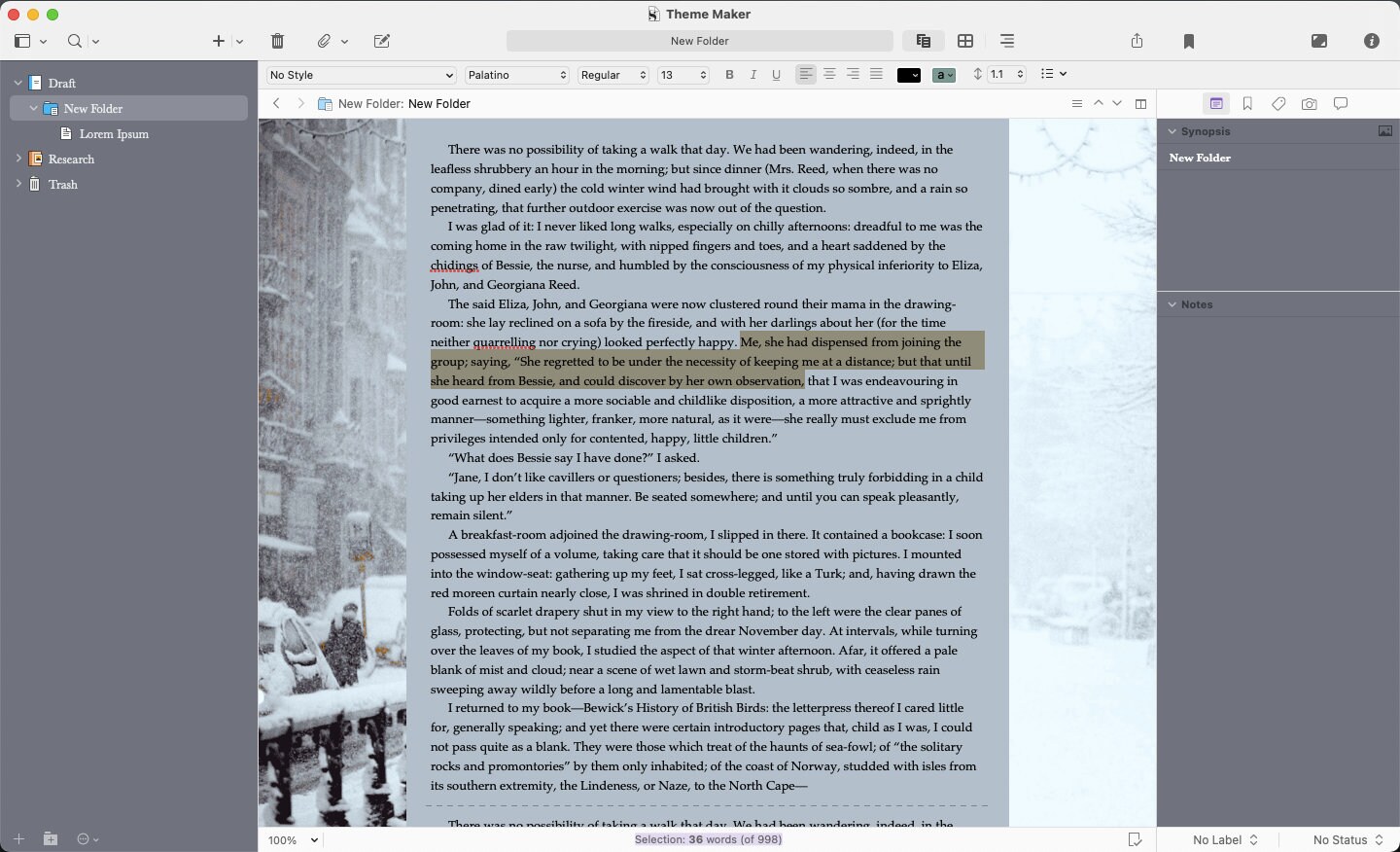Open the Bookmarks tab in the inspector
Viewport: 1400px width, 852px height.
(x=1247, y=104)
